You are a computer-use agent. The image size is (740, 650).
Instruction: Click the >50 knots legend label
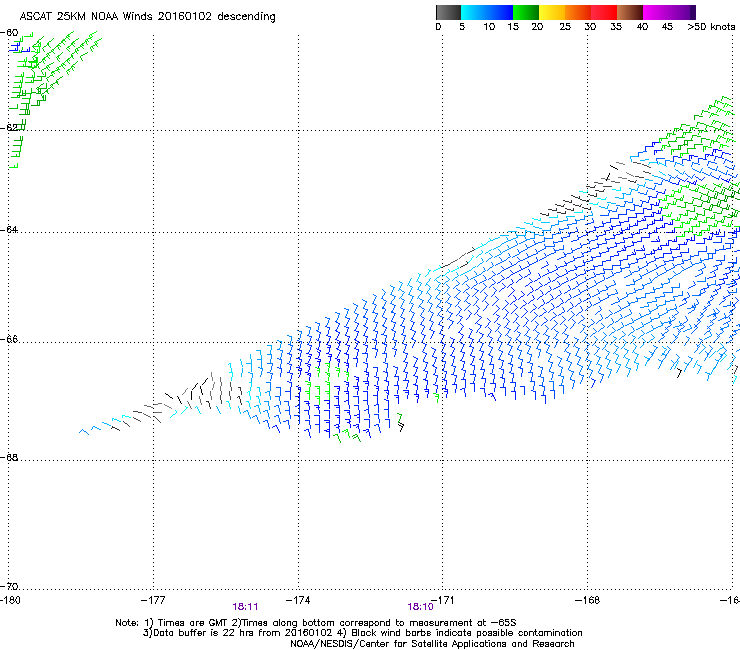[711, 27]
